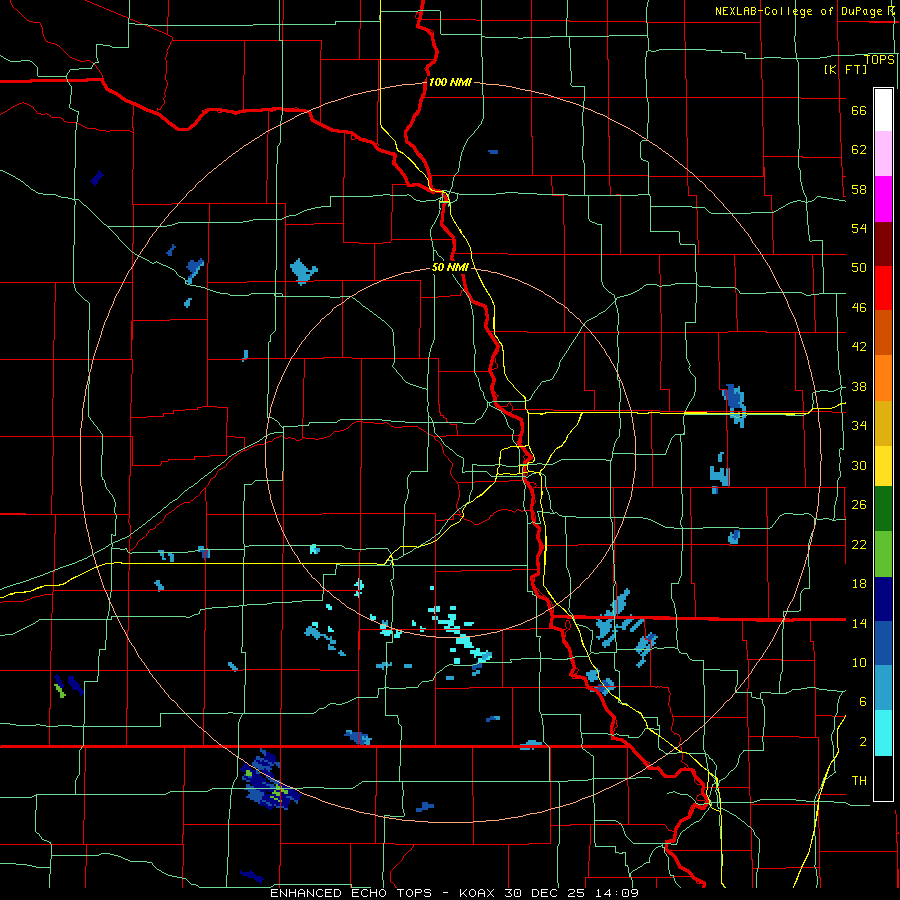Click the magenta 58 kft legend swatch
900x900 pixels.
pos(883,199)
